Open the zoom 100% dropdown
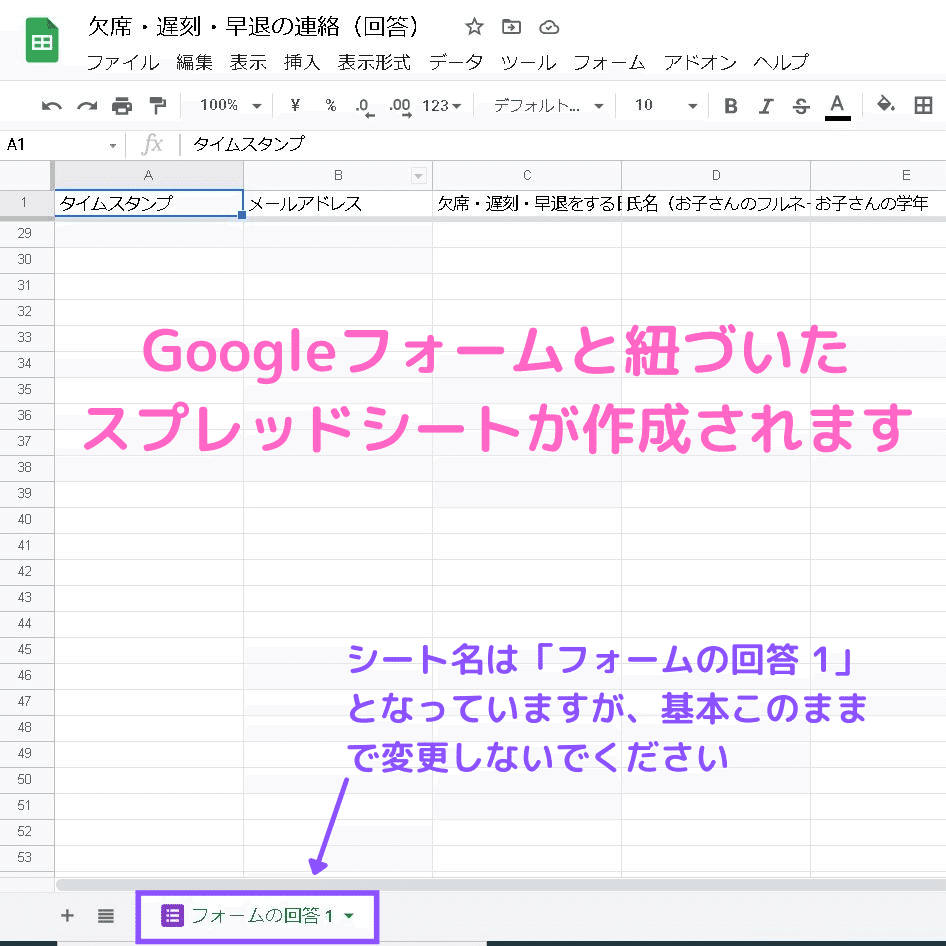 click(x=230, y=106)
